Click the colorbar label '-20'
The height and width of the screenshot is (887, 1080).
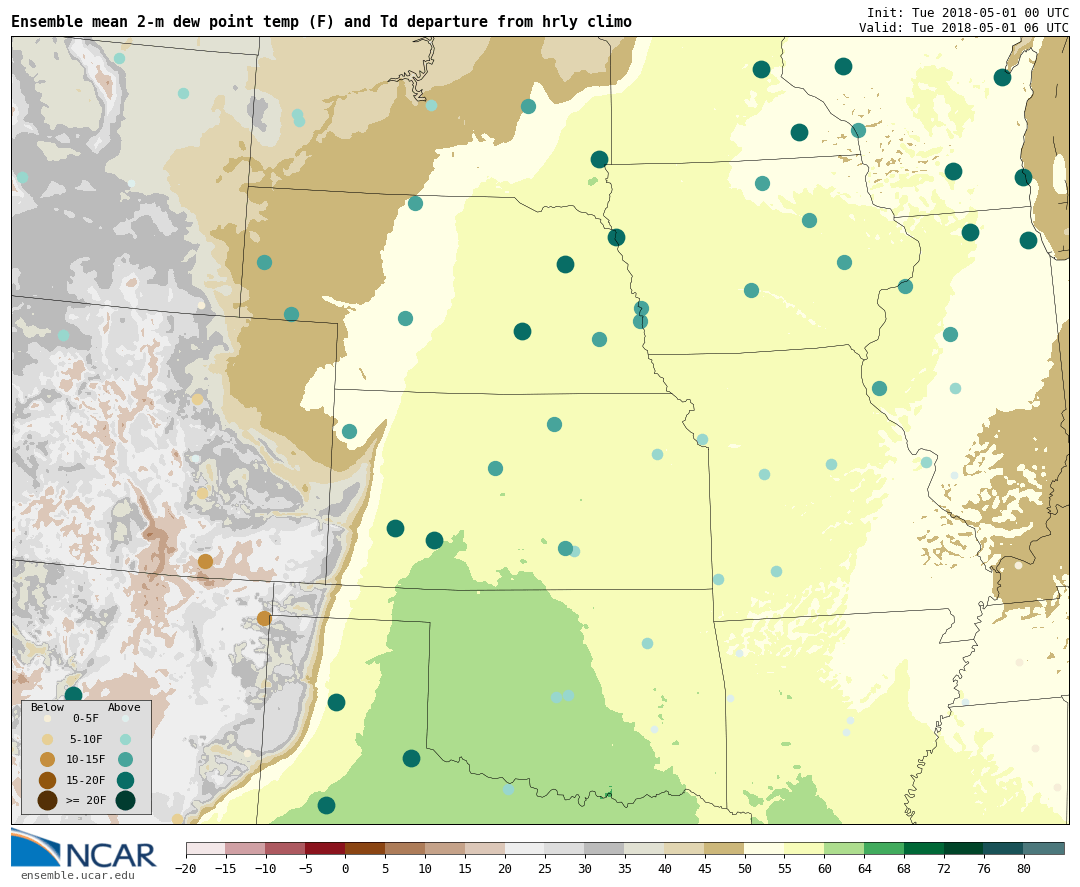[186, 868]
